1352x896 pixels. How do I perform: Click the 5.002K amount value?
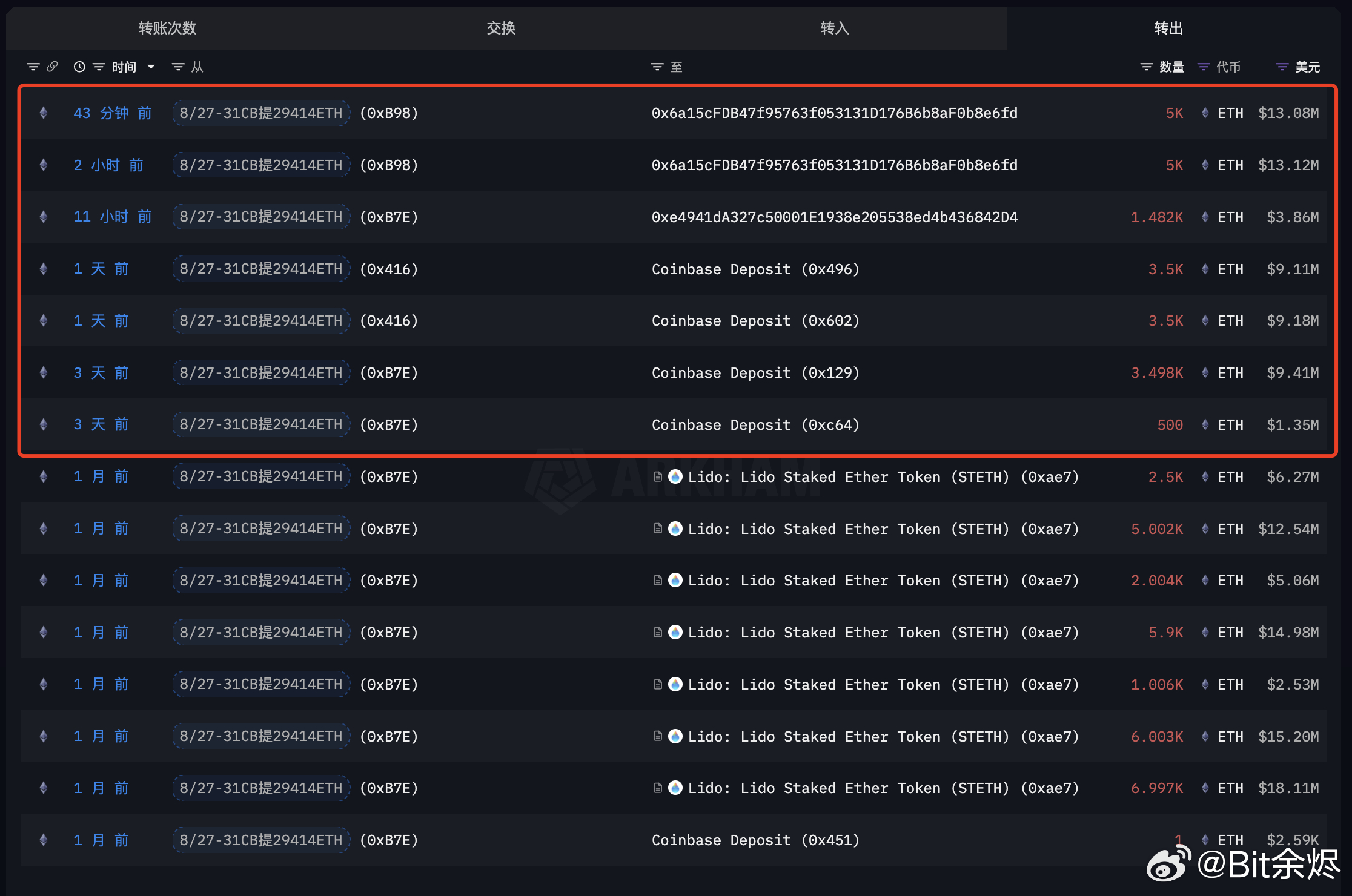[x=1157, y=529]
